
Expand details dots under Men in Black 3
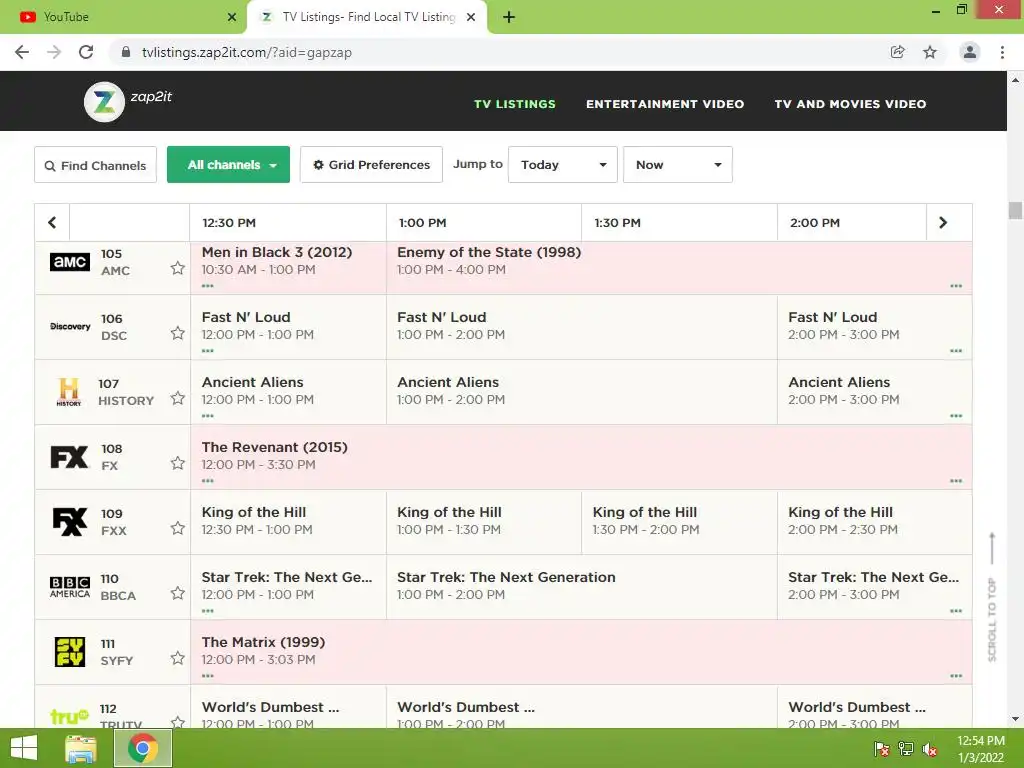(x=208, y=286)
